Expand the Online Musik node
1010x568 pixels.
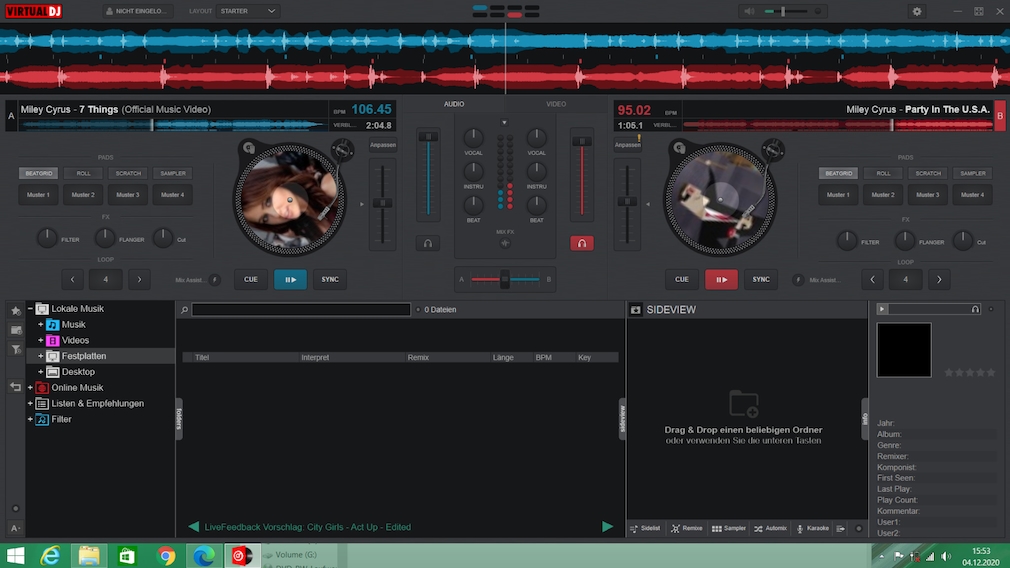click(30, 388)
